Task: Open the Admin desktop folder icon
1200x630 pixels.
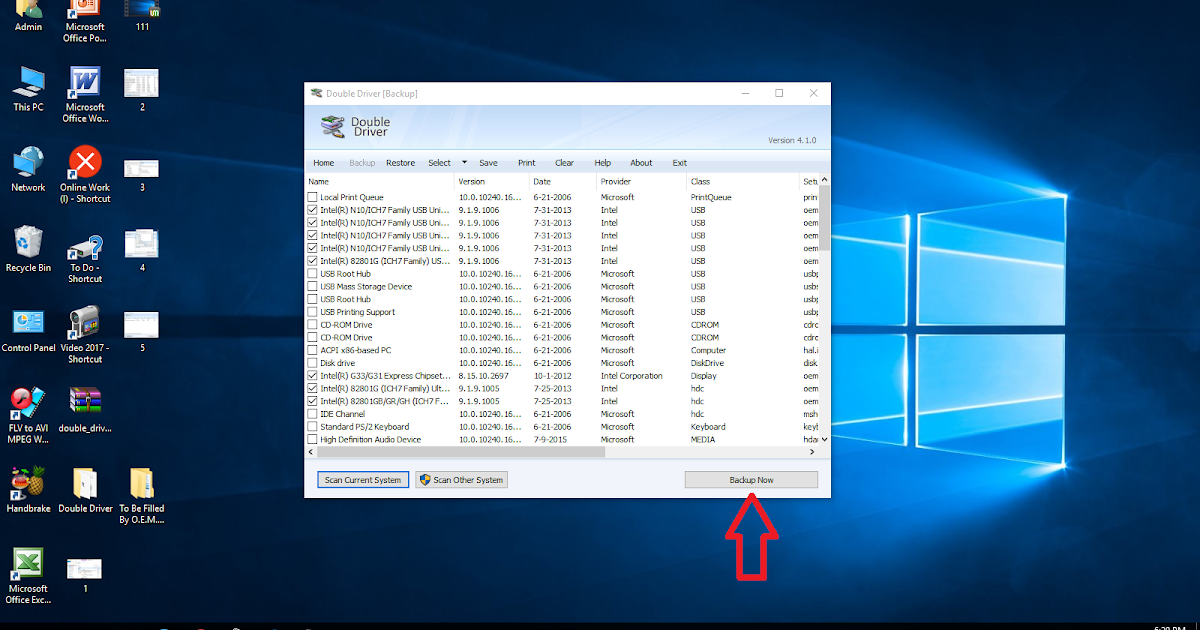Action: point(28,13)
